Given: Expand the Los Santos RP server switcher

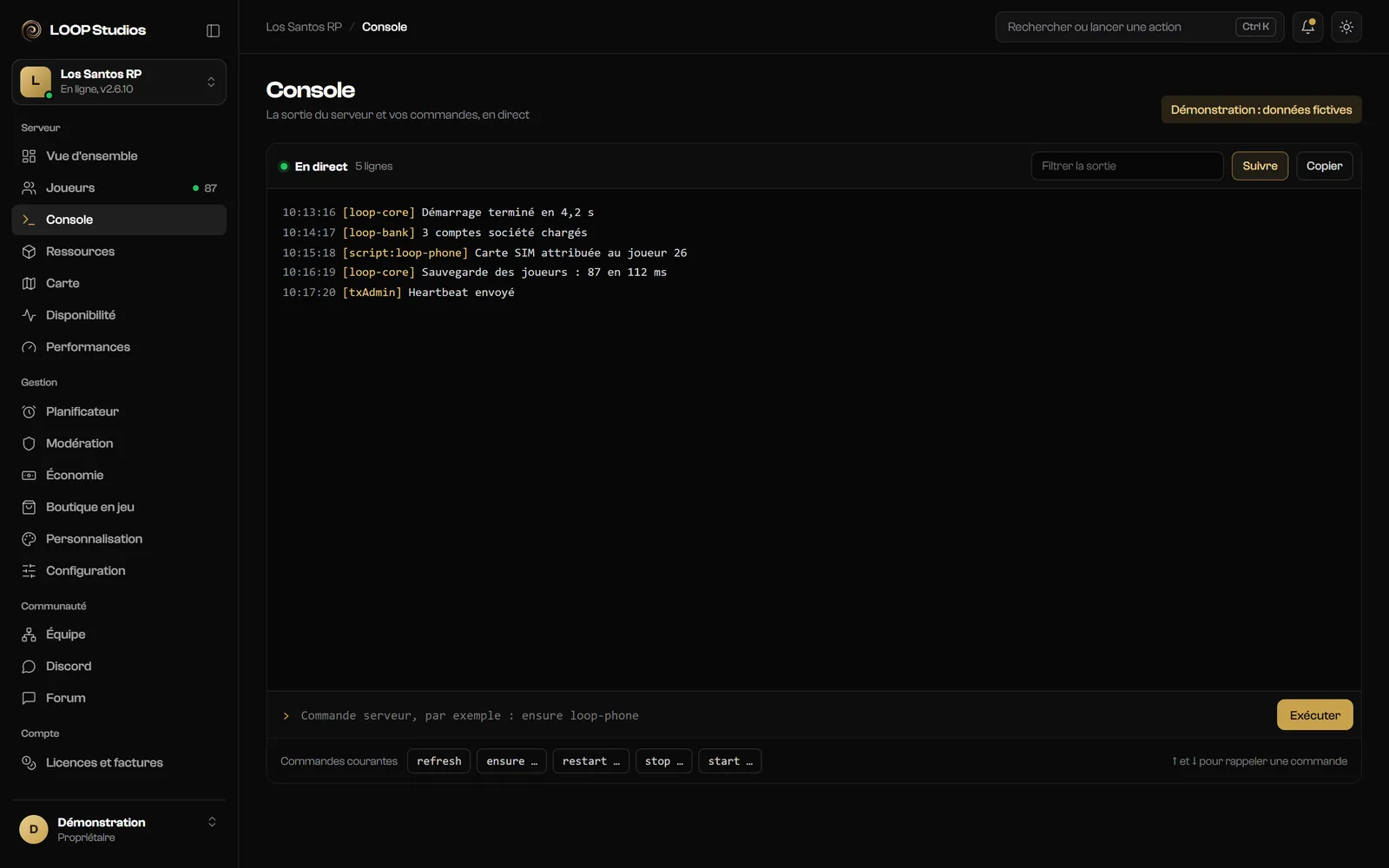Looking at the screenshot, I should tap(119, 82).
